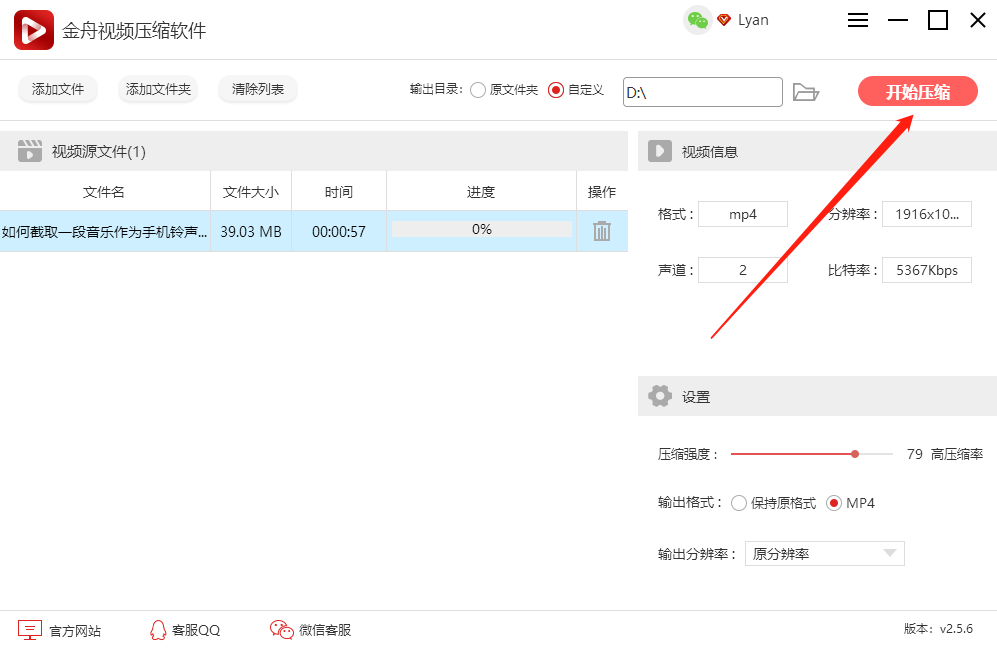
Task: Click the 格式 field showing mp4
Action: [743, 214]
